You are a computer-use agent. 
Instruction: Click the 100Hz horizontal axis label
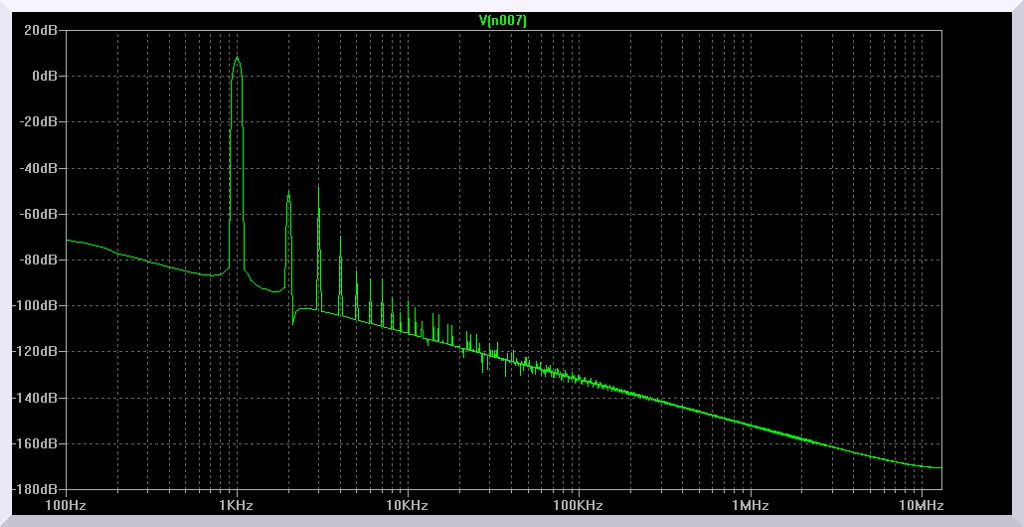click(66, 505)
